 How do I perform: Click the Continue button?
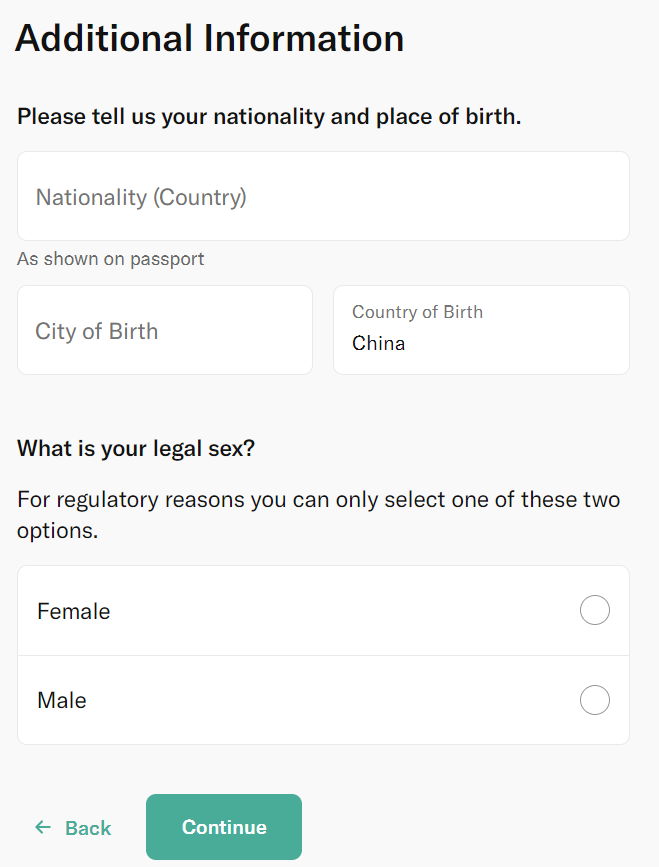tap(224, 827)
